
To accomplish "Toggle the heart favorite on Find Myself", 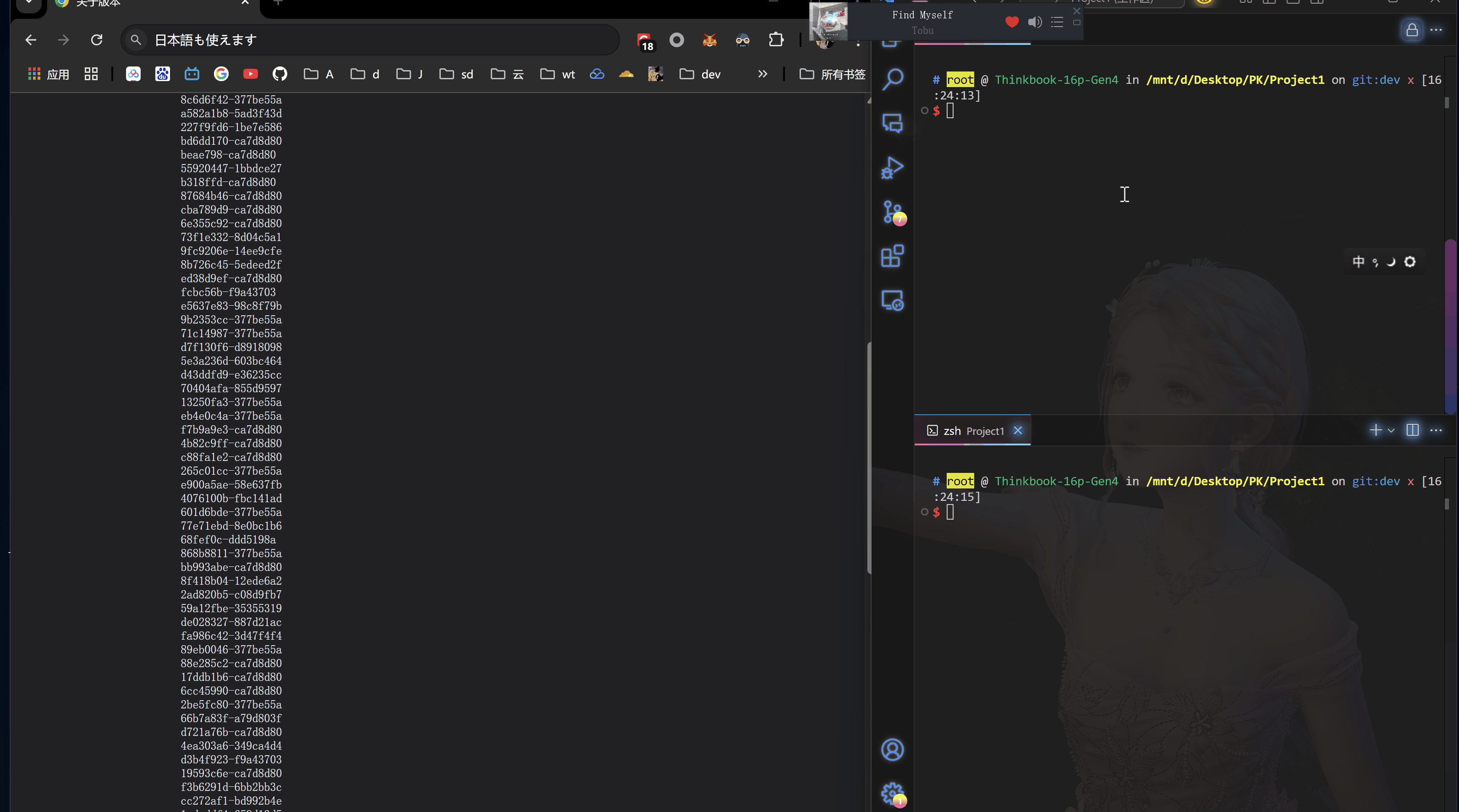I will point(1012,22).
